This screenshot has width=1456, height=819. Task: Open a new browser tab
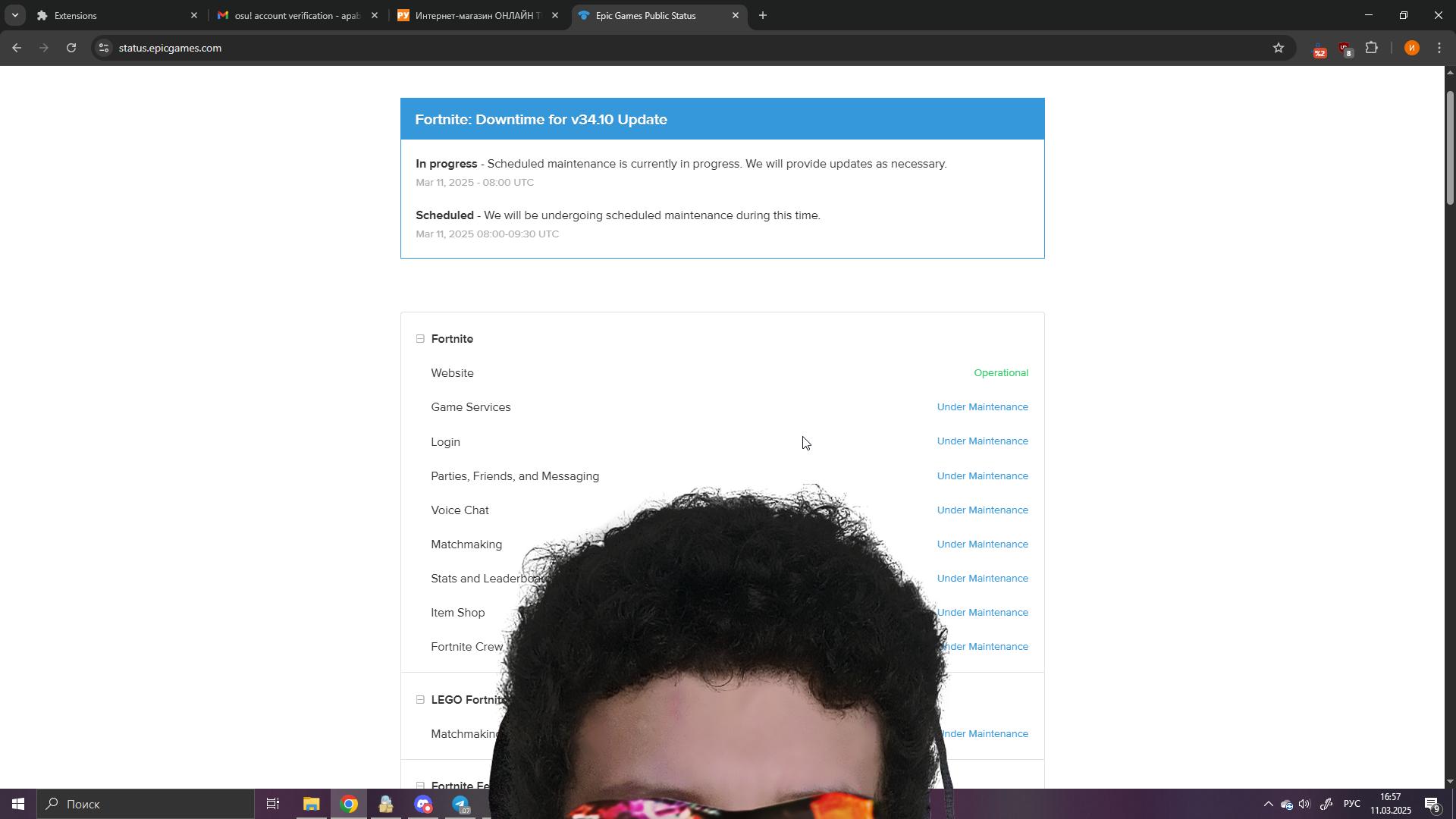(763, 15)
